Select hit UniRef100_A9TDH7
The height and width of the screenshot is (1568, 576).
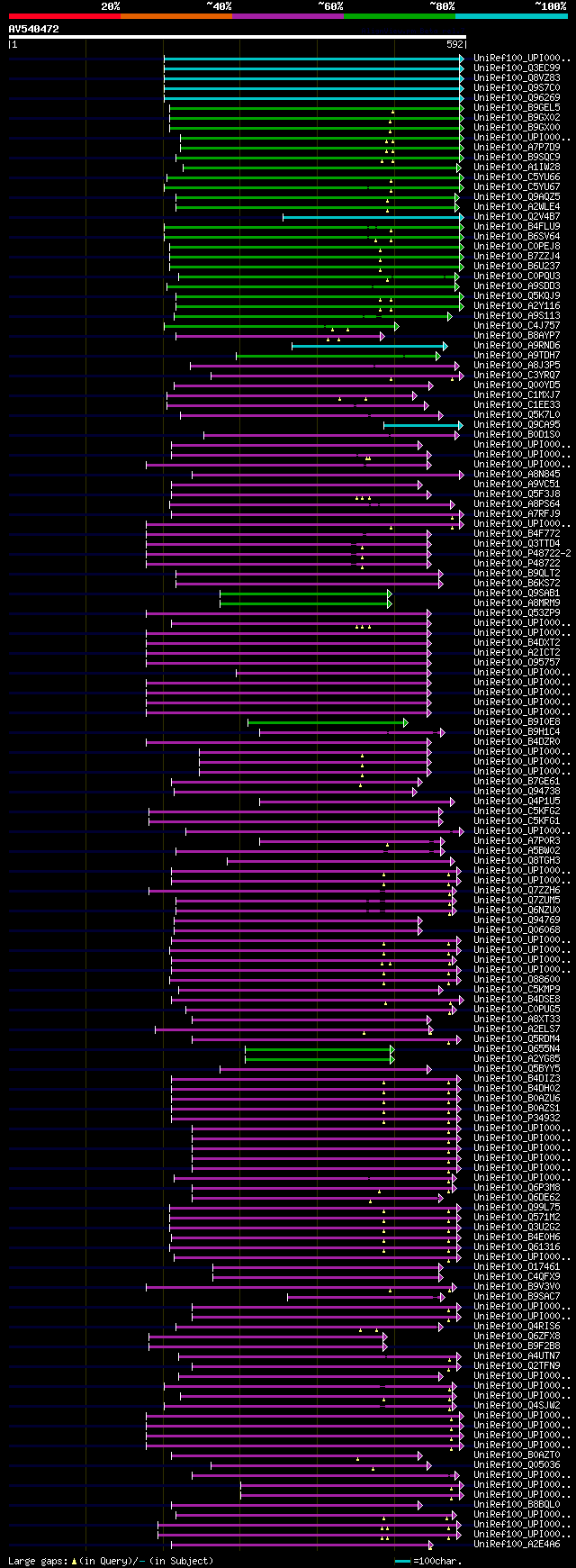click(517, 355)
